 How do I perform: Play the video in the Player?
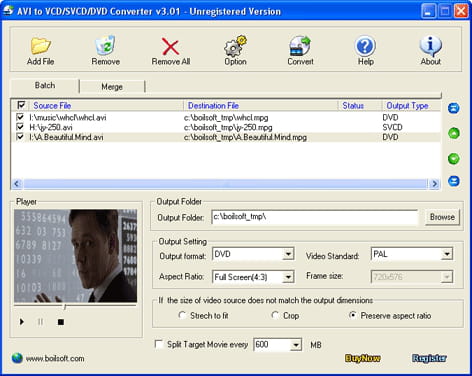tap(22, 322)
